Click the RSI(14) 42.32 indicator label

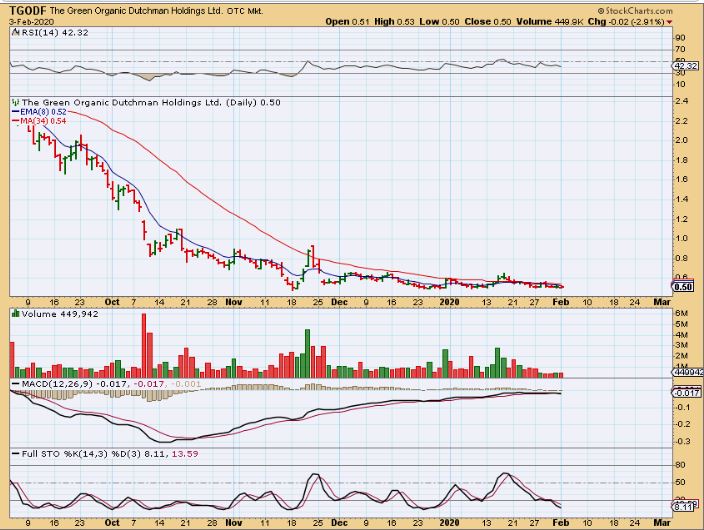(x=55, y=32)
